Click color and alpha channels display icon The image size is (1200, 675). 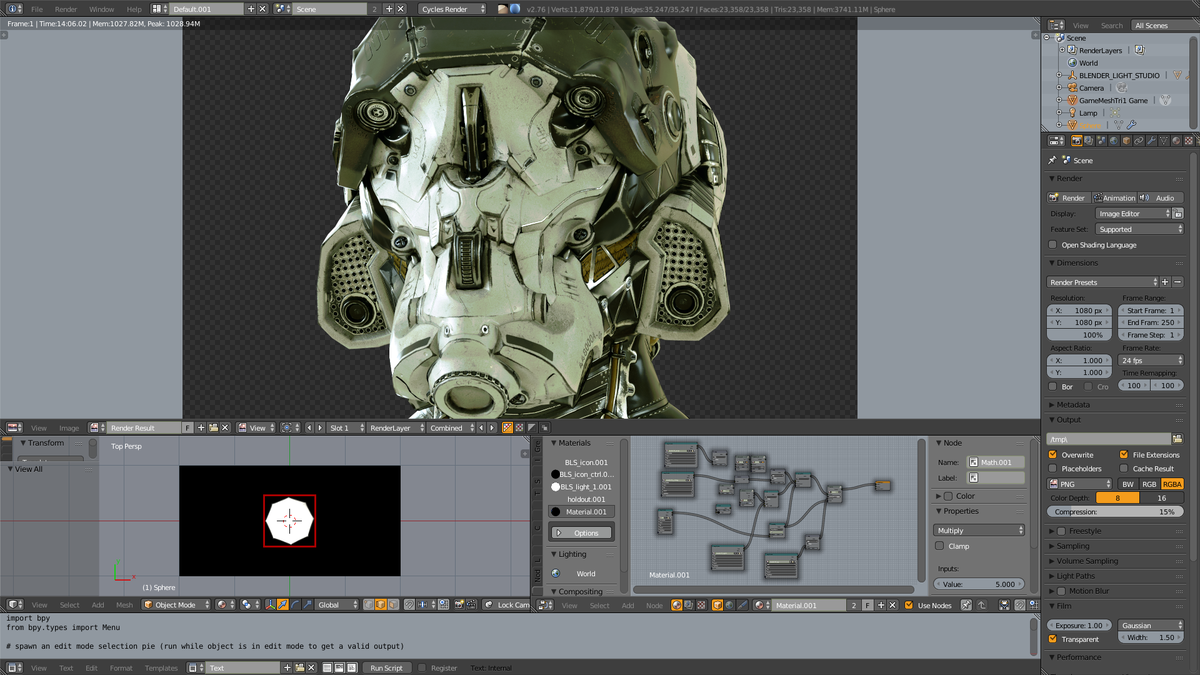tap(507, 428)
